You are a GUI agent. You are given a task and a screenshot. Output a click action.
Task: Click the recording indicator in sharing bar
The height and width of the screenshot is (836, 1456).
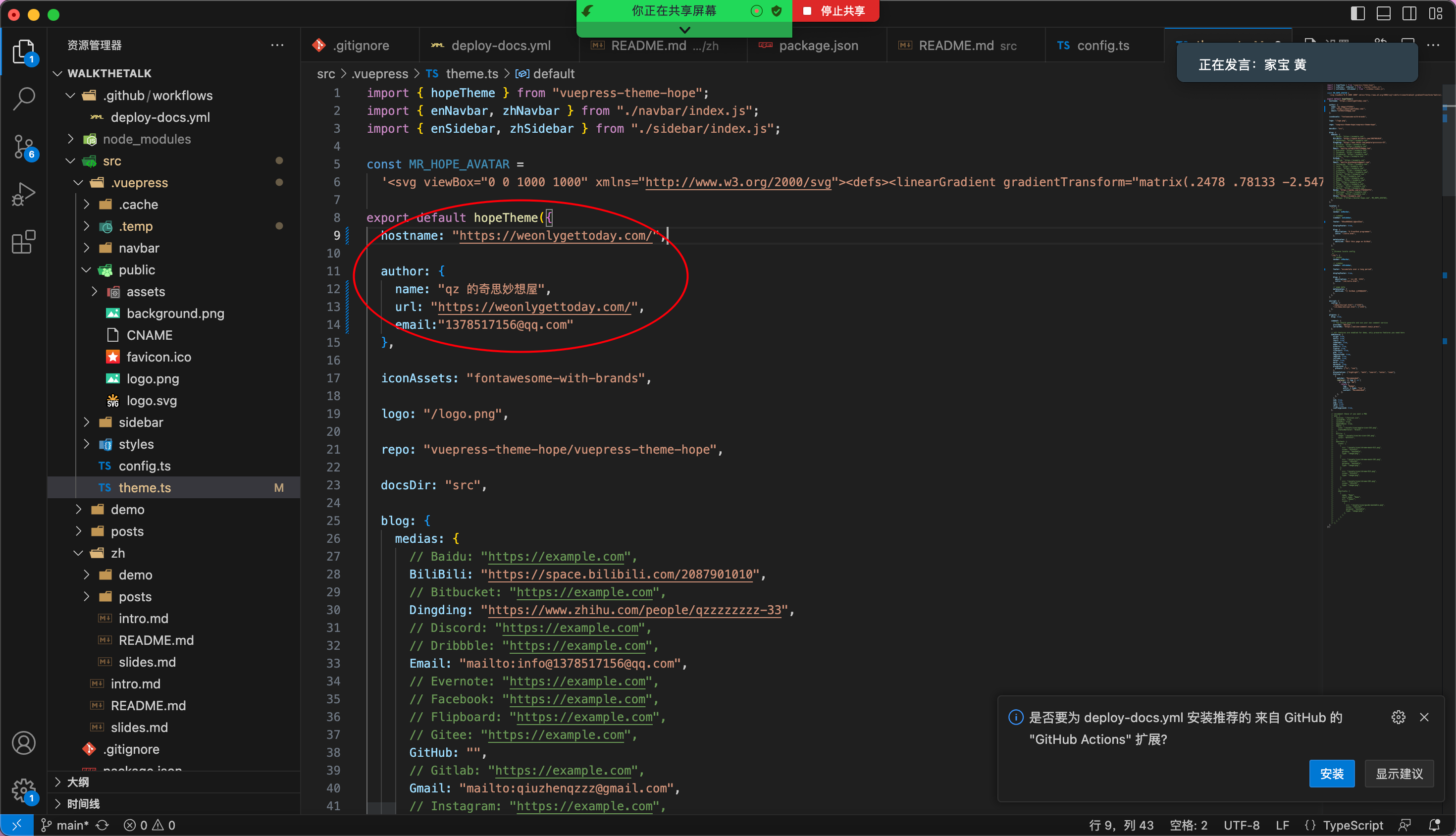pos(756,11)
